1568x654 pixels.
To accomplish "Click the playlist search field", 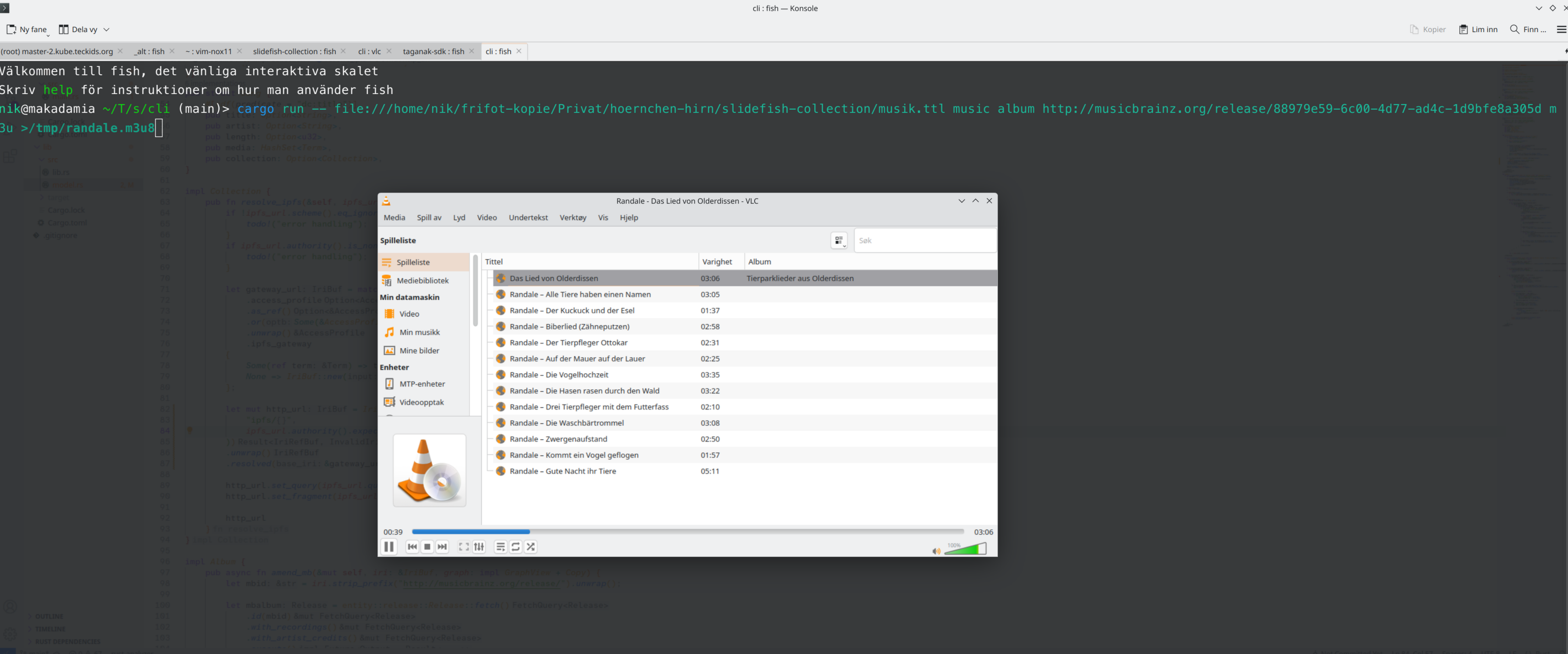I will coord(925,240).
